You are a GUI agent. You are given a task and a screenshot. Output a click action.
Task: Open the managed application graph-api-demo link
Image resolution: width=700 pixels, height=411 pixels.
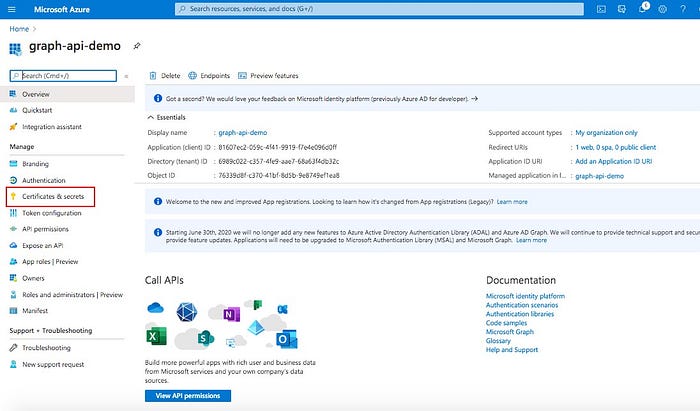(600, 176)
